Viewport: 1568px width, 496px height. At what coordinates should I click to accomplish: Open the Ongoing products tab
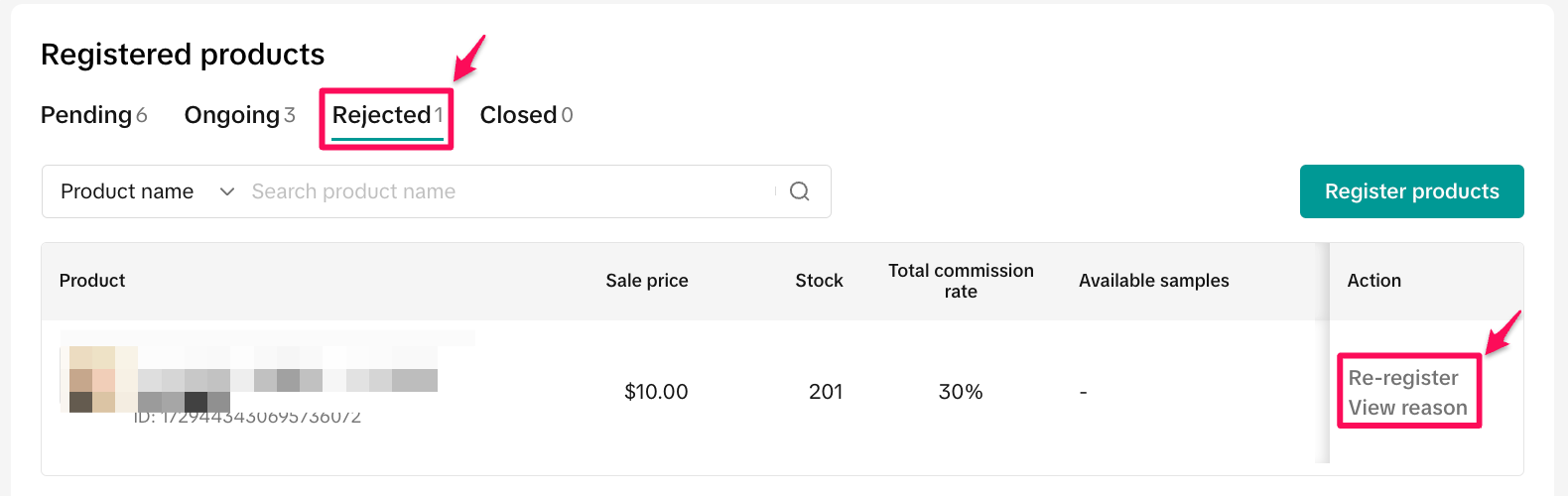[x=239, y=115]
